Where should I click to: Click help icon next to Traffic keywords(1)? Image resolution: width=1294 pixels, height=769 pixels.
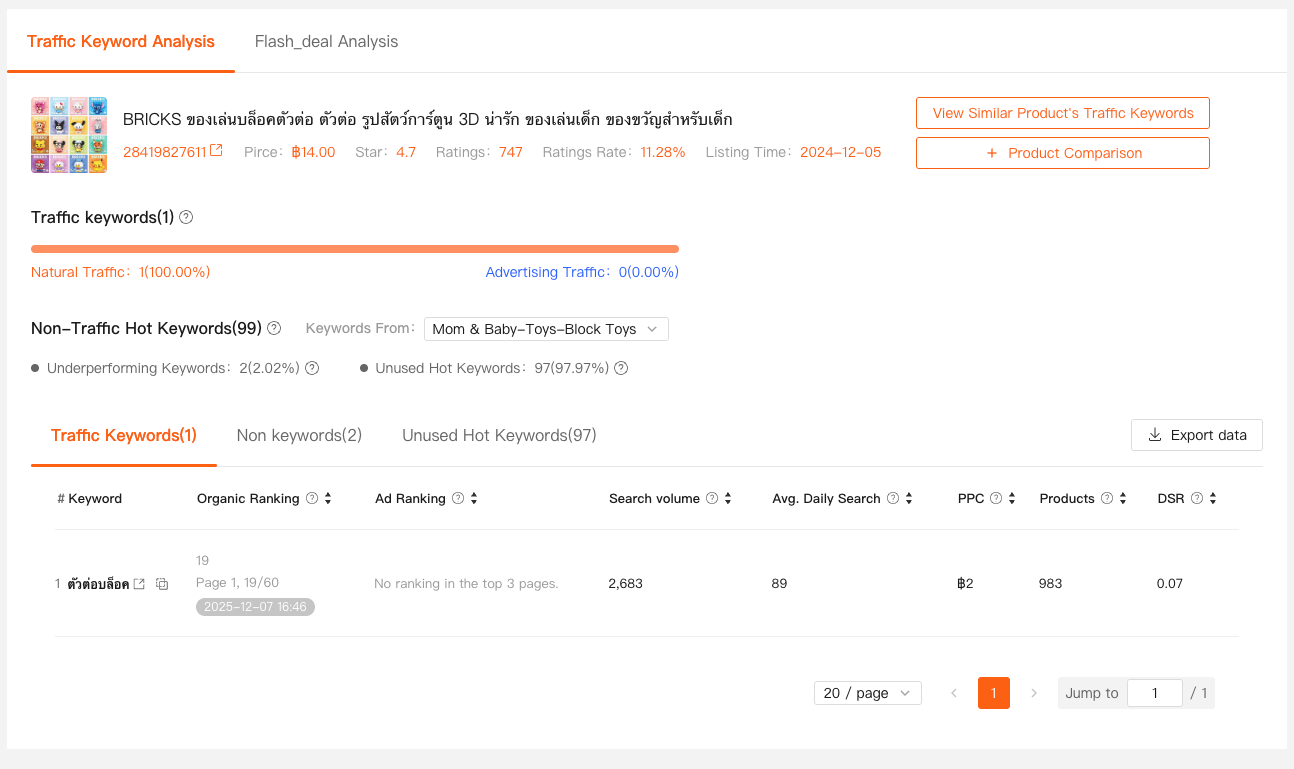coord(186,217)
